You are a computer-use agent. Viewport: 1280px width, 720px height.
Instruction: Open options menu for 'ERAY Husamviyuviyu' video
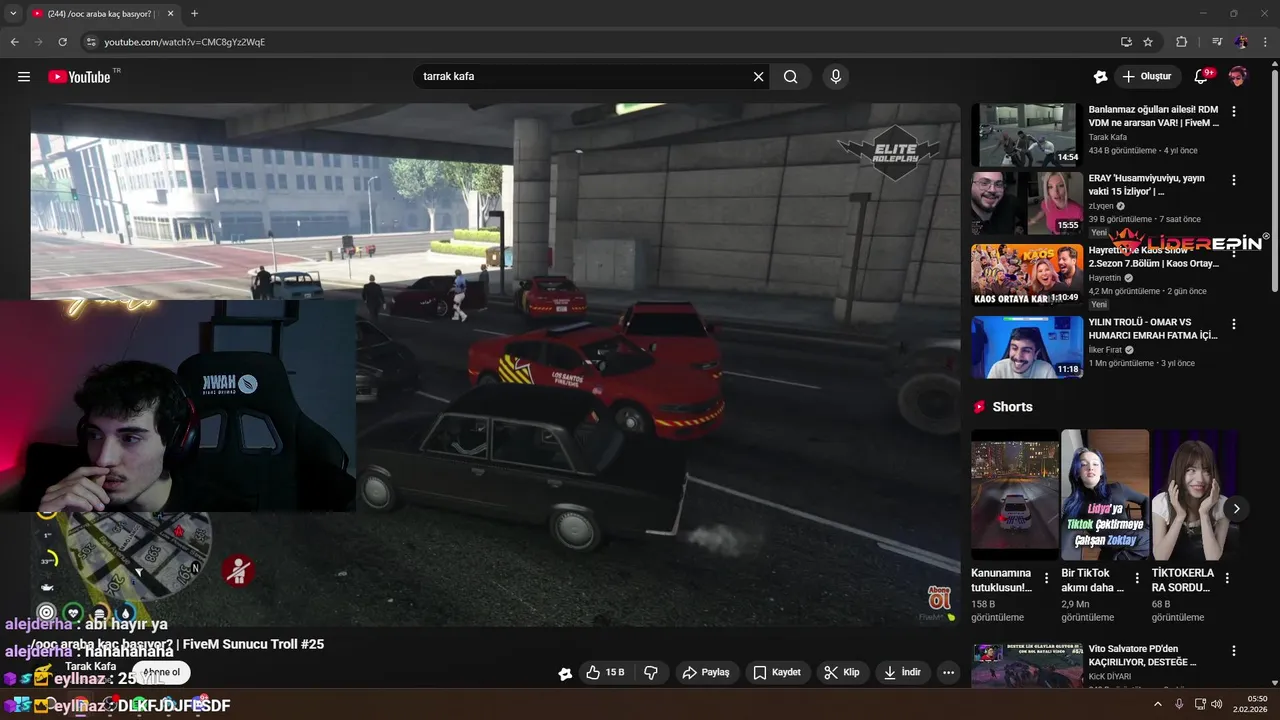[1234, 180]
